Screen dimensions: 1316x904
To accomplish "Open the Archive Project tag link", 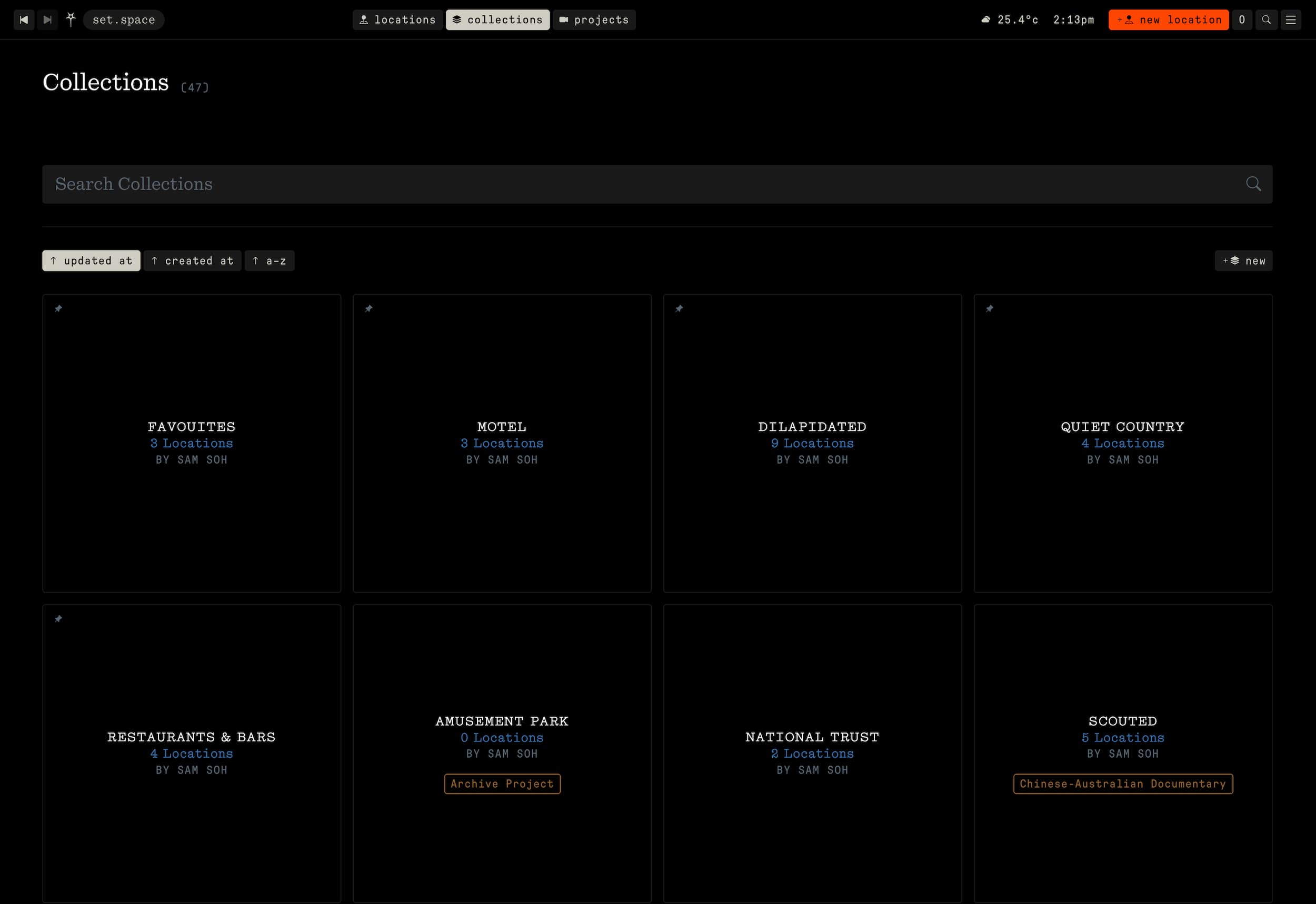I will (x=502, y=784).
